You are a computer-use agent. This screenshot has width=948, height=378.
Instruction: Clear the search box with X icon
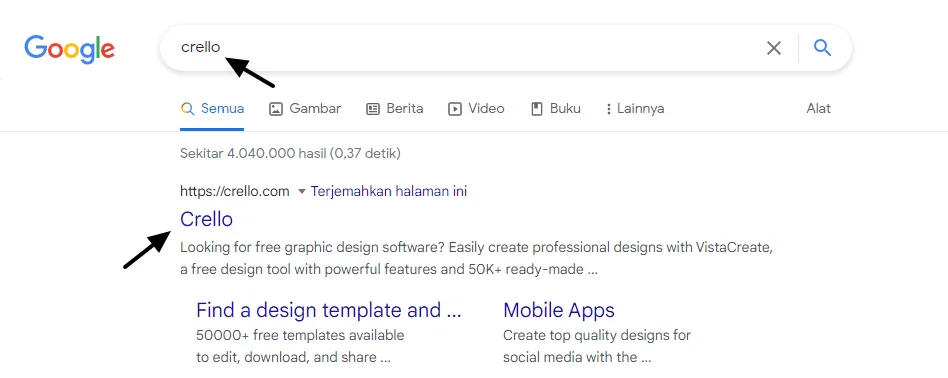(774, 48)
